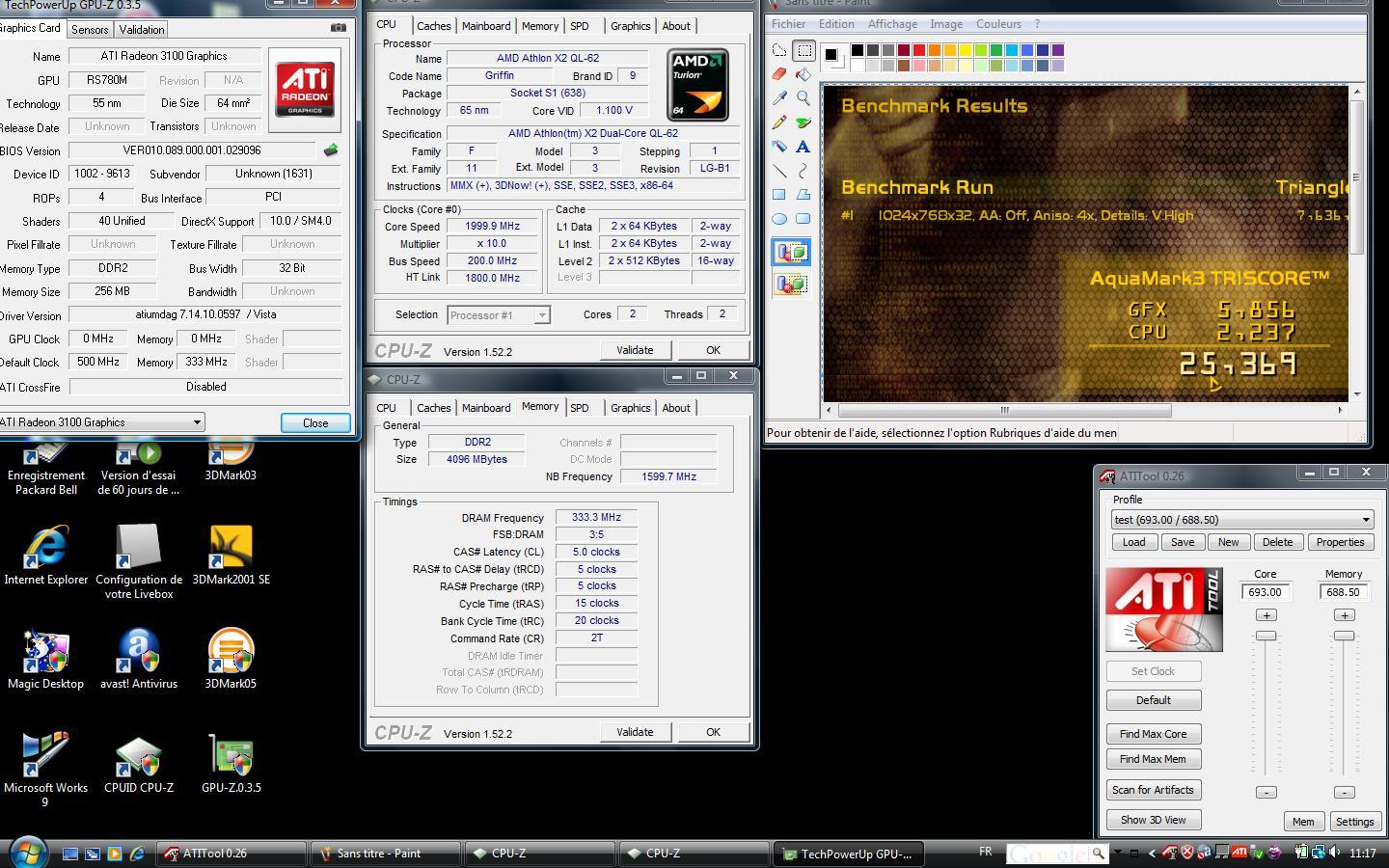Image resolution: width=1389 pixels, height=868 pixels.
Task: Pick the Curve tool in Paint
Action: [x=803, y=171]
